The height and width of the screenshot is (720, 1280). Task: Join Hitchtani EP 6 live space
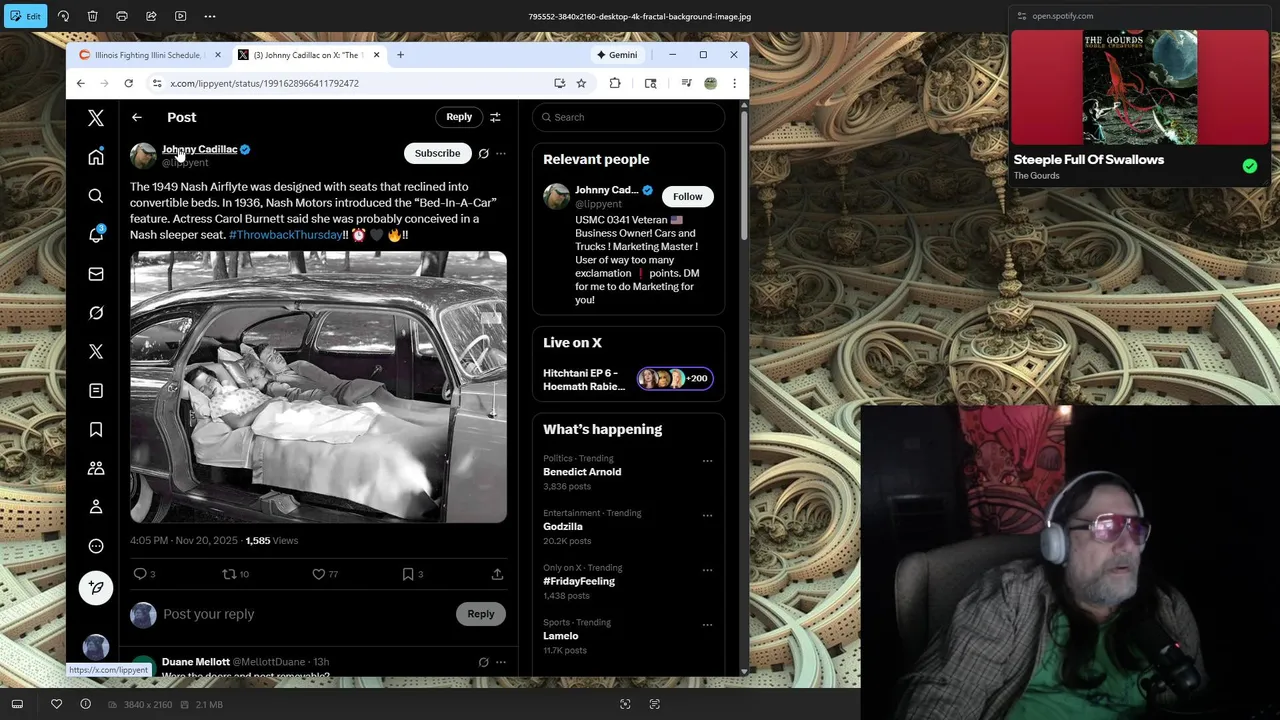(x=628, y=380)
